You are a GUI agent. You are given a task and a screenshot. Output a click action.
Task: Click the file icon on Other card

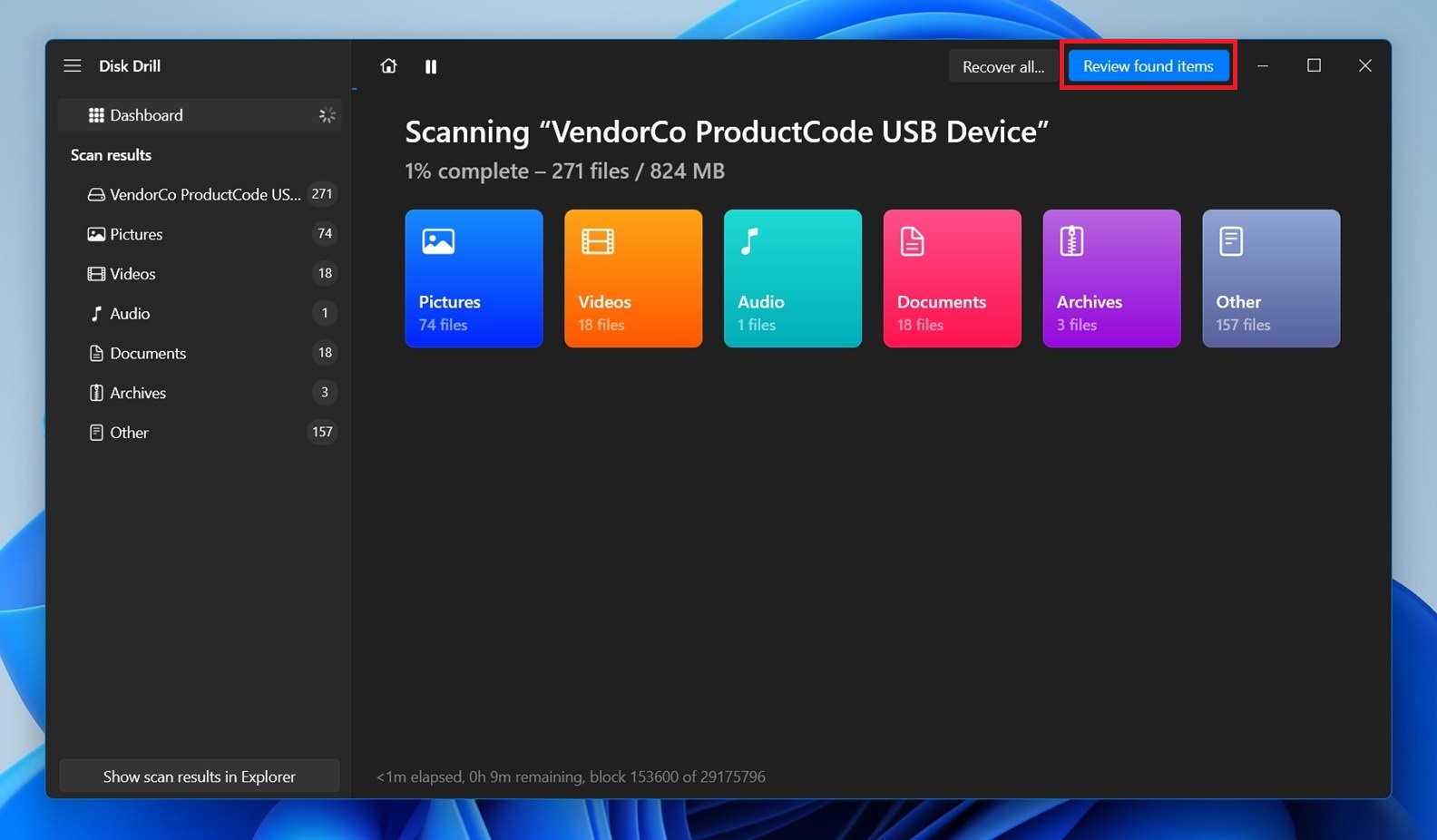click(1231, 241)
